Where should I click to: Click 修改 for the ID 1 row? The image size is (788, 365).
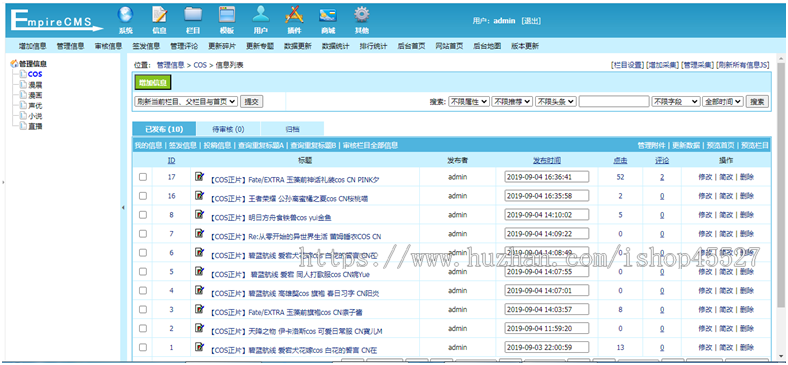pos(705,347)
